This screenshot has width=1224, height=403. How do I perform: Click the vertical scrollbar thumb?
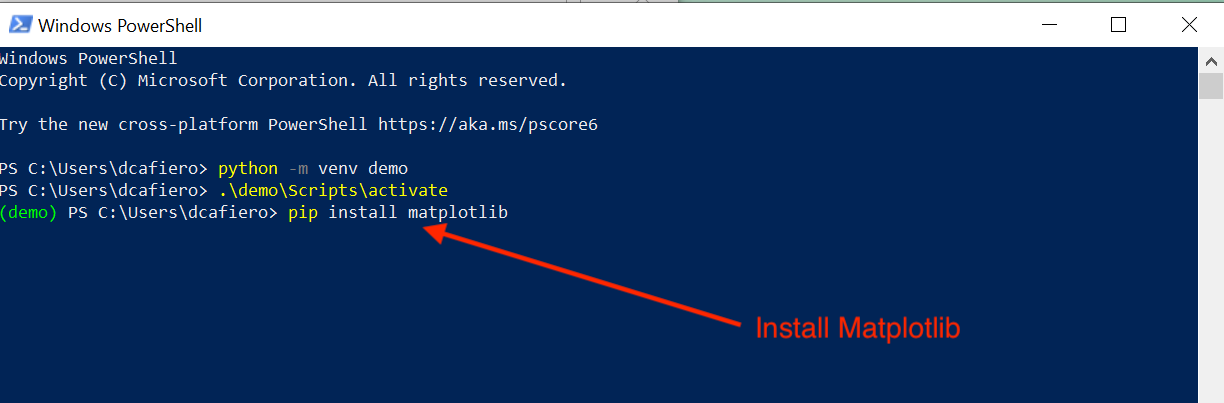click(1211, 87)
